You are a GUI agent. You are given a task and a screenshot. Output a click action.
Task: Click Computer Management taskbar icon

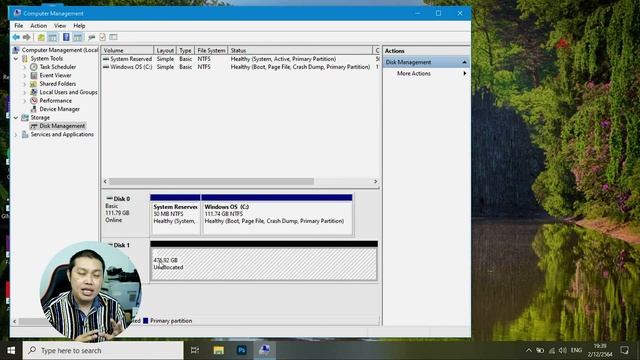[264, 350]
